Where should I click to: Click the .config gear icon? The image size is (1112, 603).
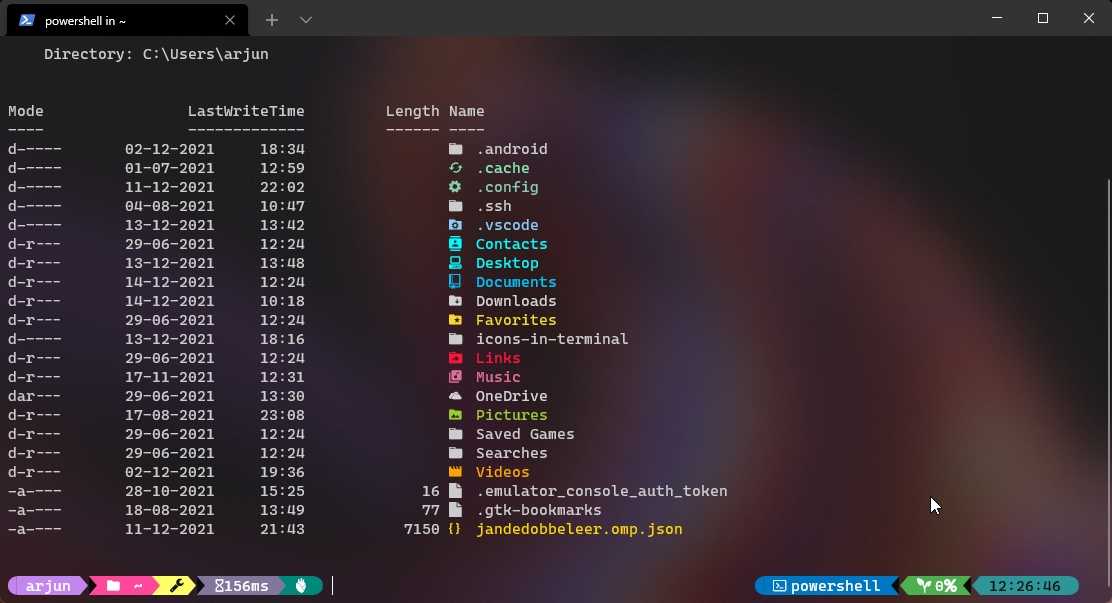455,187
